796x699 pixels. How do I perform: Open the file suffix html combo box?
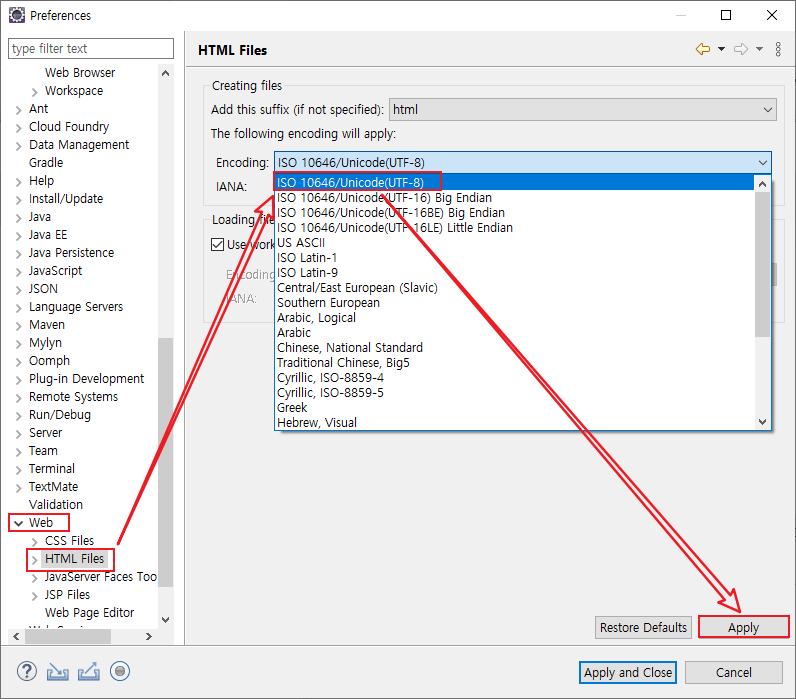(x=583, y=110)
